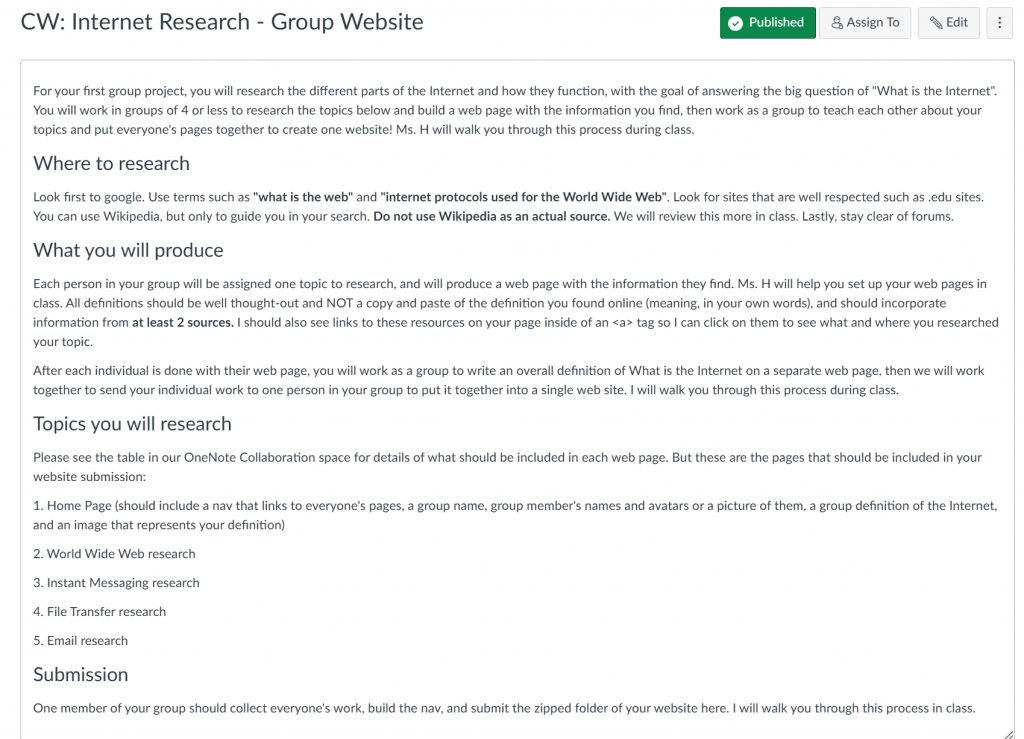Click the Home Page list item text
1024x739 pixels.
pyautogui.click(x=515, y=515)
